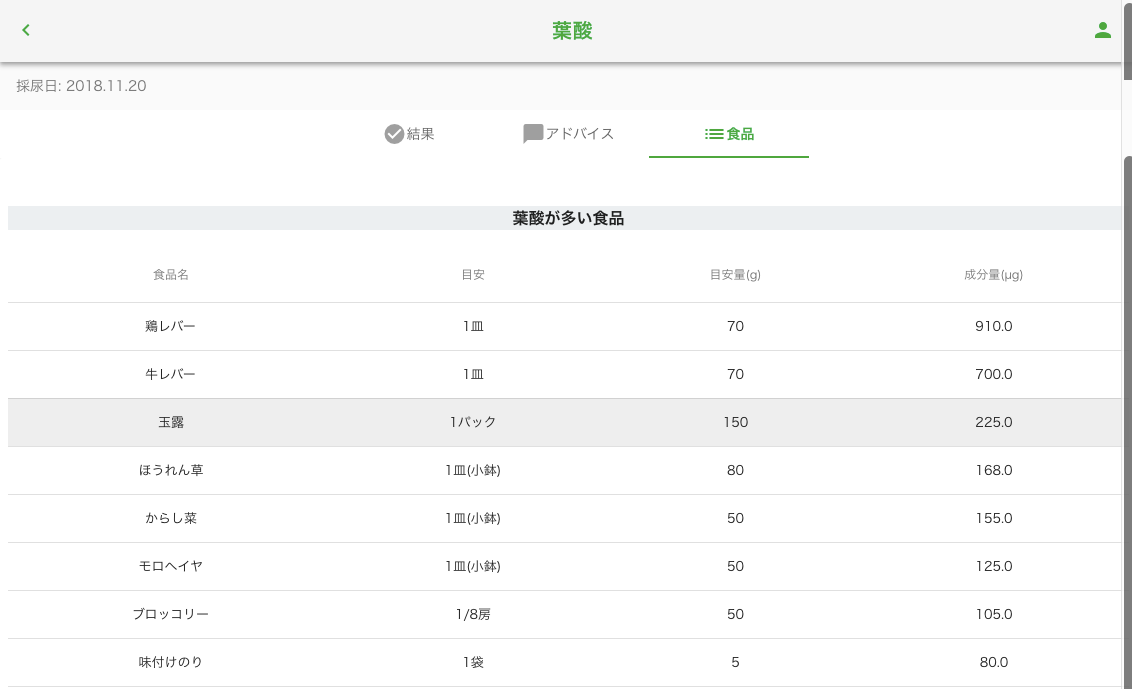Click the ブロッコリー food entry
The width and height of the screenshot is (1132, 689).
[170, 614]
